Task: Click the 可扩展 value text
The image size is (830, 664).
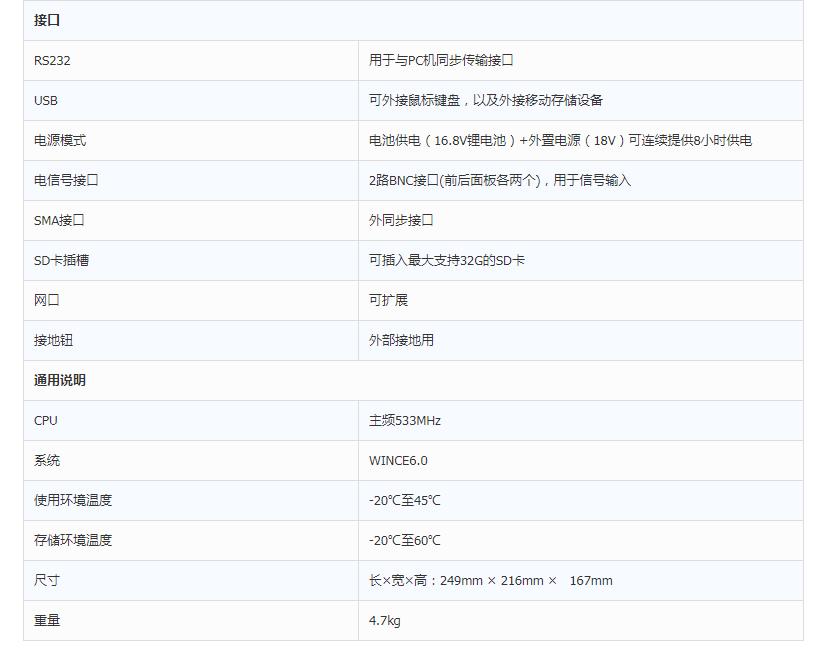Action: point(388,300)
